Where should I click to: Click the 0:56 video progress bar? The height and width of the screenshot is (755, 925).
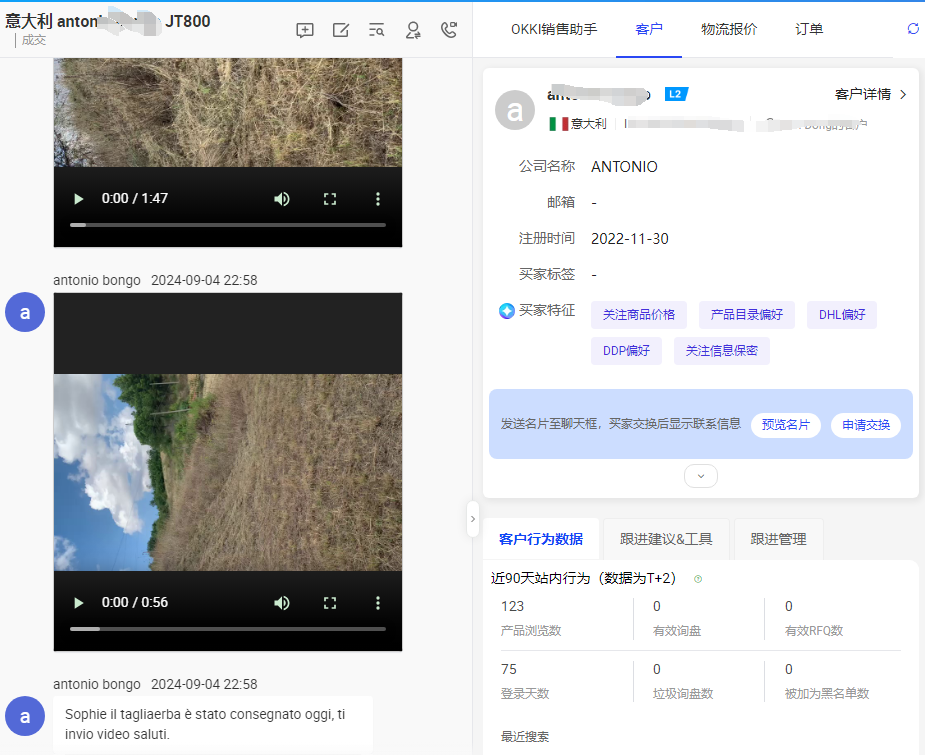click(227, 629)
